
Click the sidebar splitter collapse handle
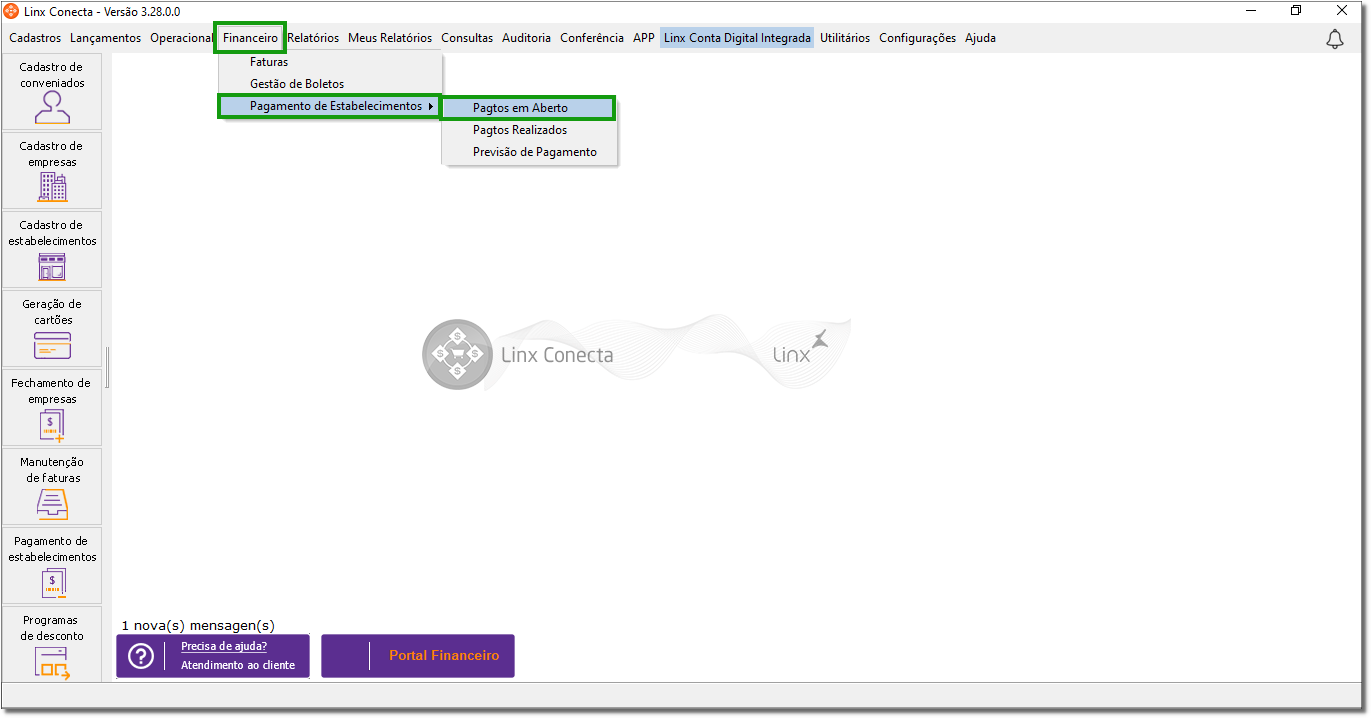pyautogui.click(x=107, y=368)
